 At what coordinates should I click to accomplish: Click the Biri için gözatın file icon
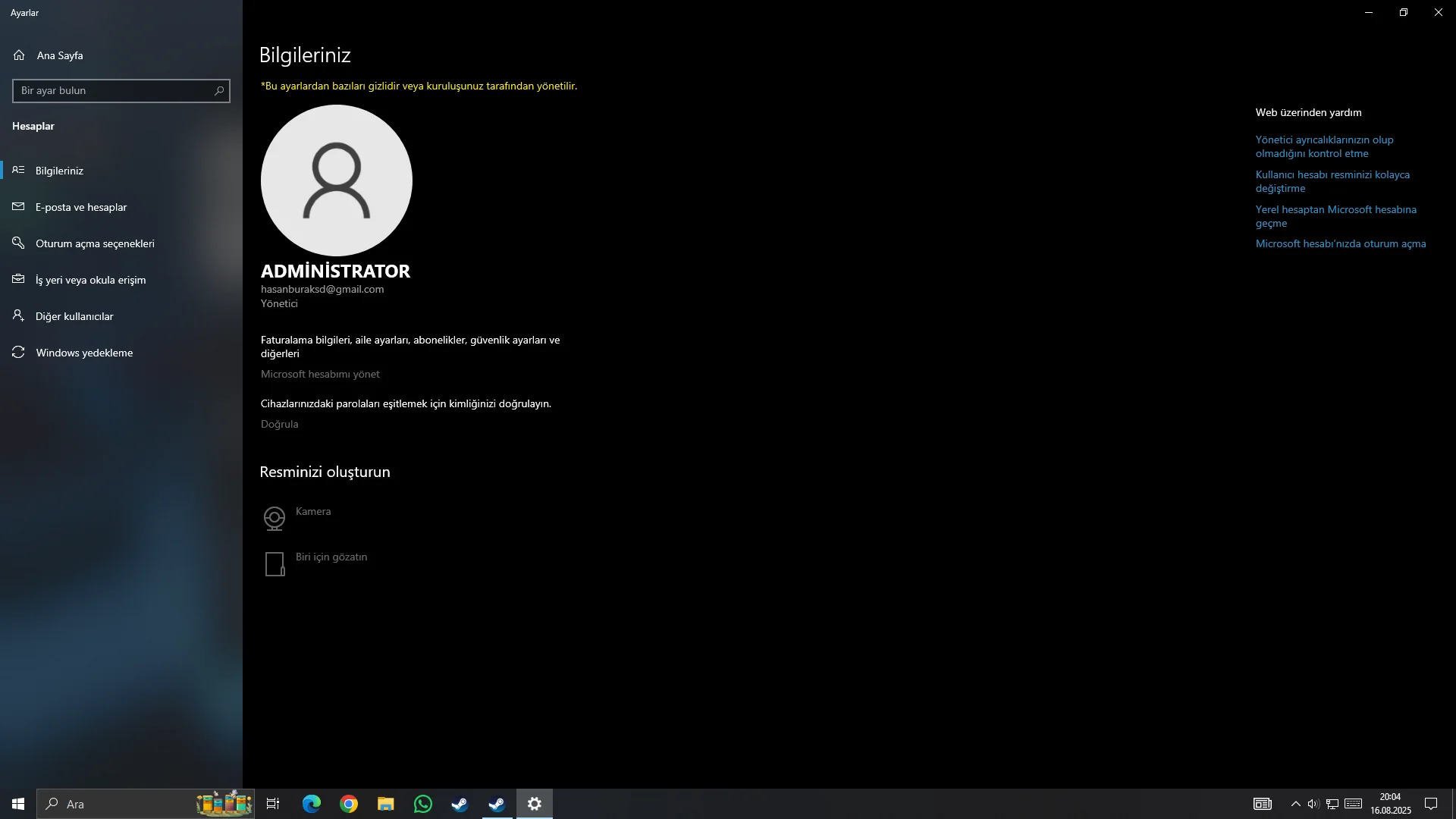coord(275,564)
